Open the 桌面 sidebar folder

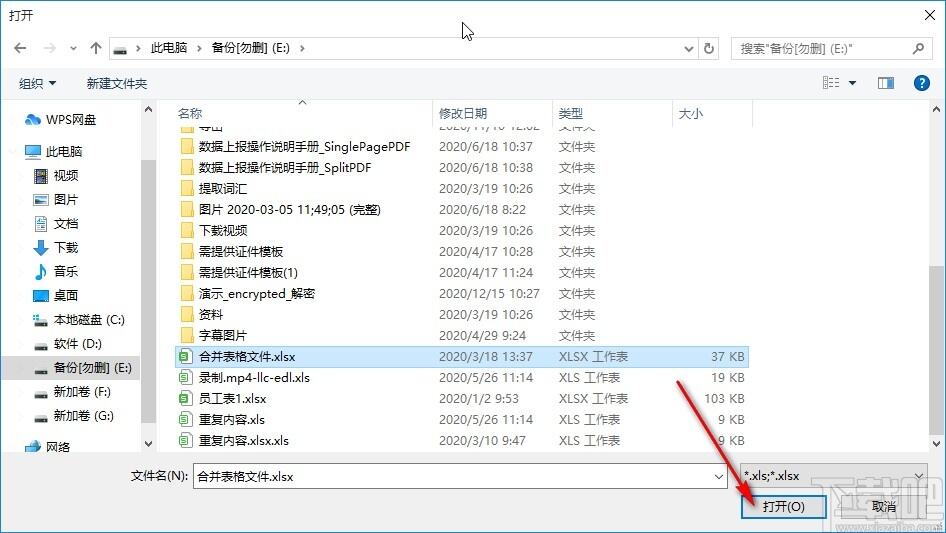(56, 296)
